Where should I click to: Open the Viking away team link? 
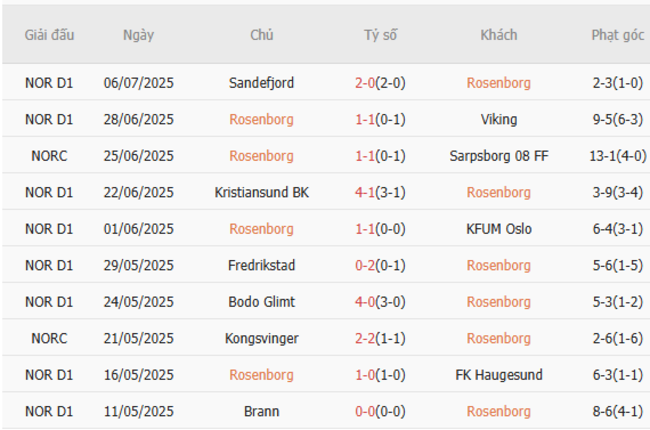pyautogui.click(x=498, y=120)
